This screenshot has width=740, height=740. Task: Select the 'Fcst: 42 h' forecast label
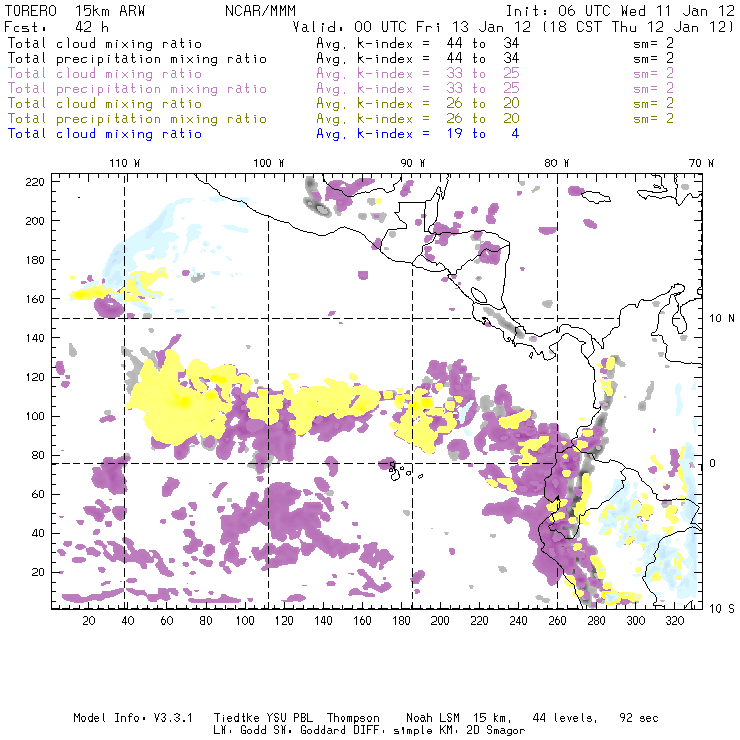56,27
